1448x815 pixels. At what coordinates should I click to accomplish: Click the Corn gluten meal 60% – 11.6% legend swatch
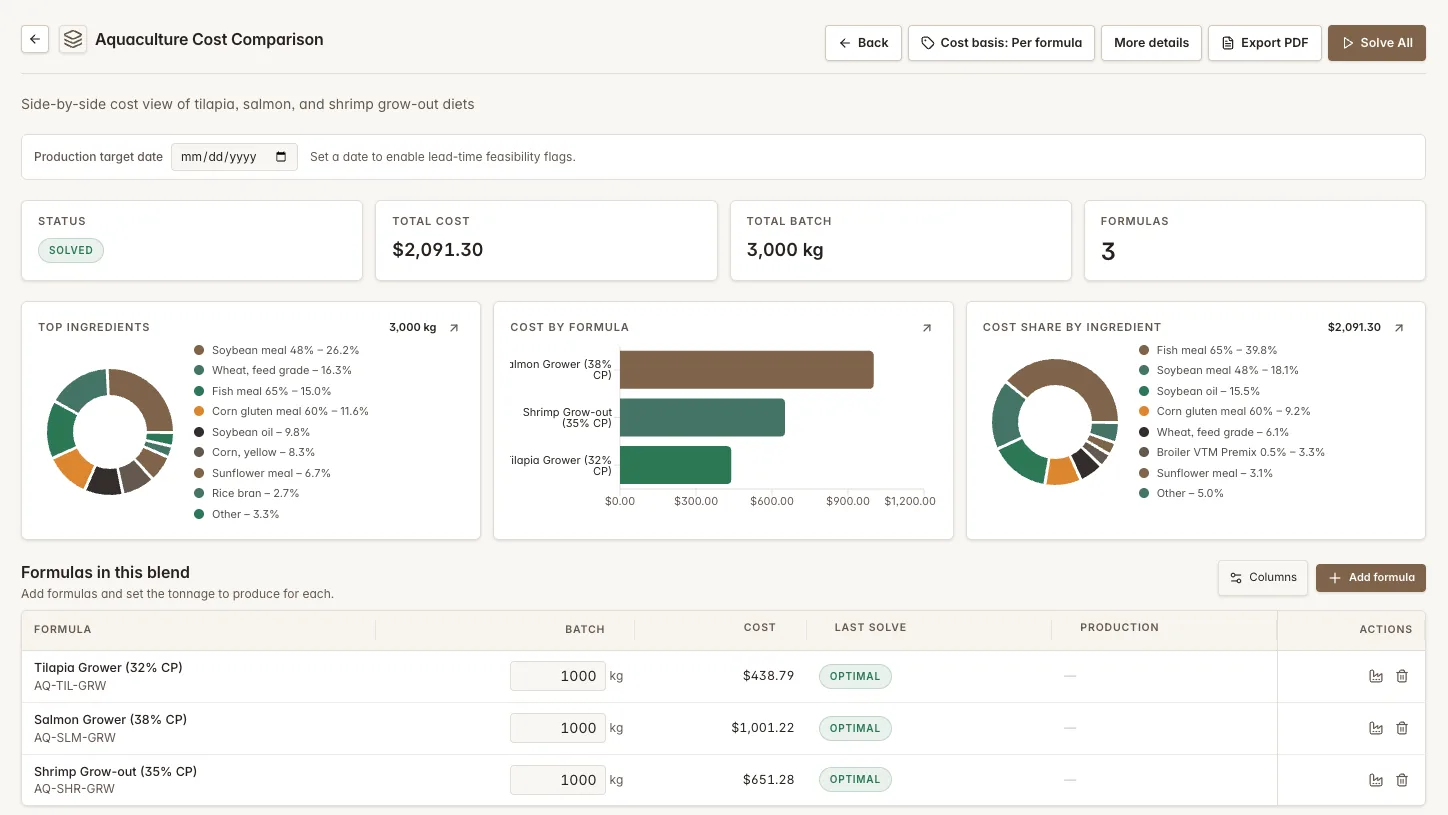coord(199,411)
